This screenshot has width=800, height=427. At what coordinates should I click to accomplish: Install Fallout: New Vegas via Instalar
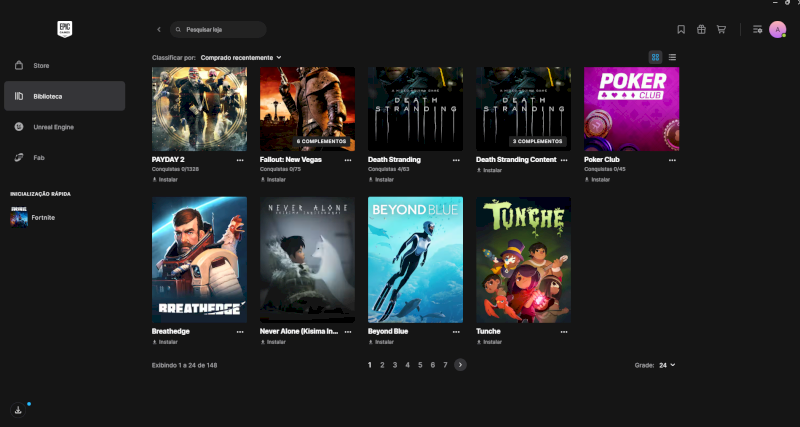pyautogui.click(x=273, y=180)
